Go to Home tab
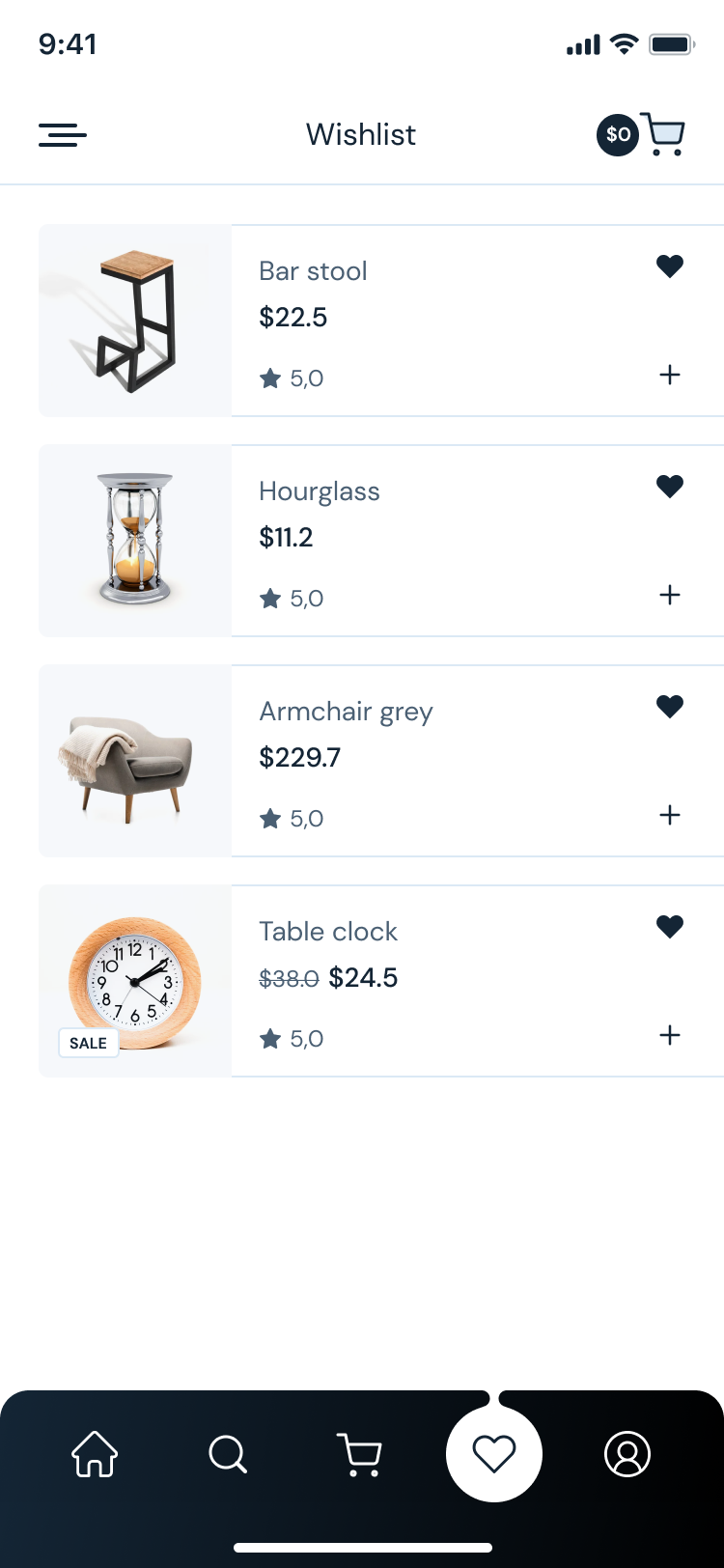The width and height of the screenshot is (724, 1568). coord(95,1454)
